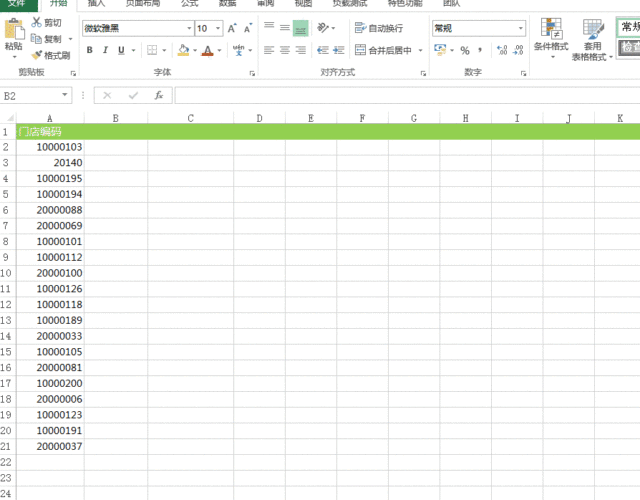Open font name dropdown 微软雅黑
Viewport: 640px width, 500px height.
[x=189, y=28]
